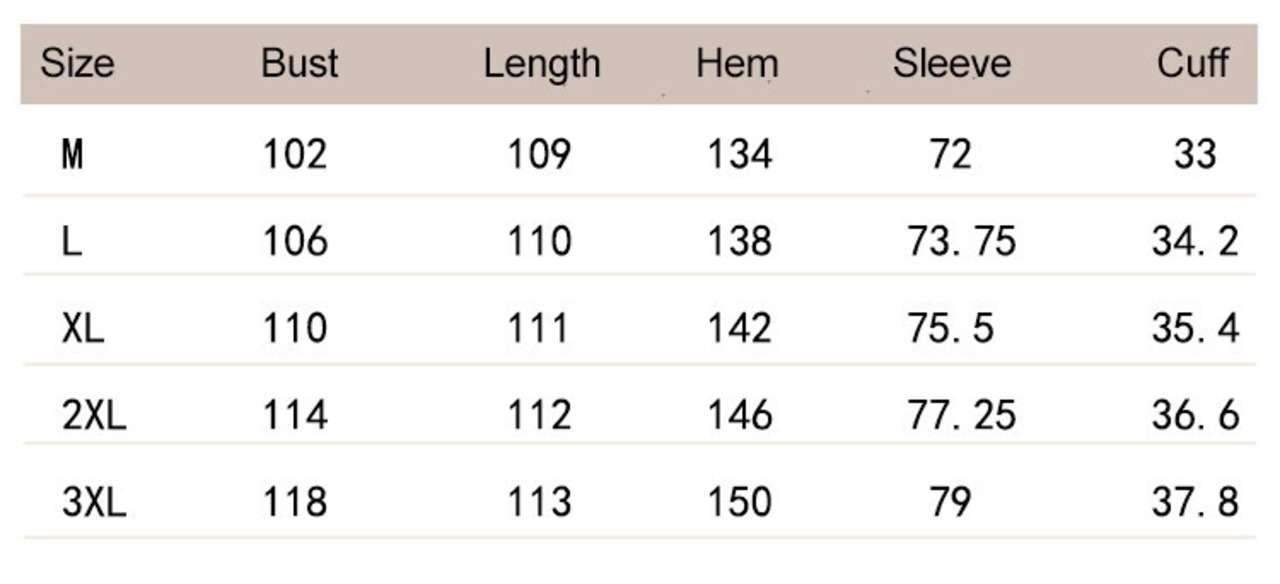Click the Cuff column header
The image size is (1280, 584).
(1192, 64)
